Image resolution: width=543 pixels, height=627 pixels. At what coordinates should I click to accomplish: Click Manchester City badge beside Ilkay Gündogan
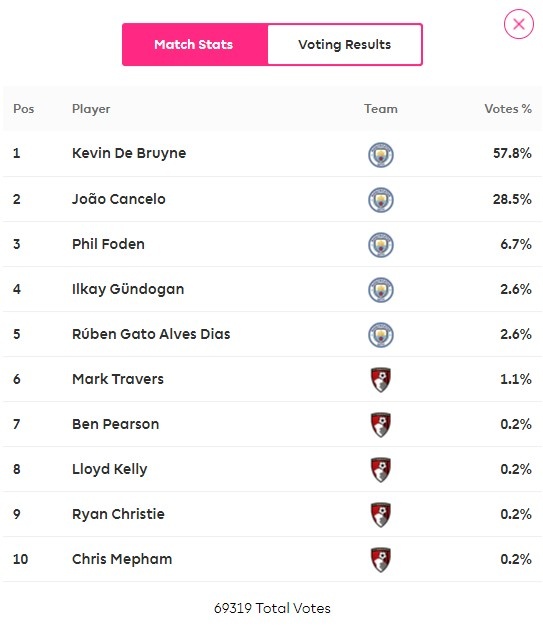coord(381,290)
